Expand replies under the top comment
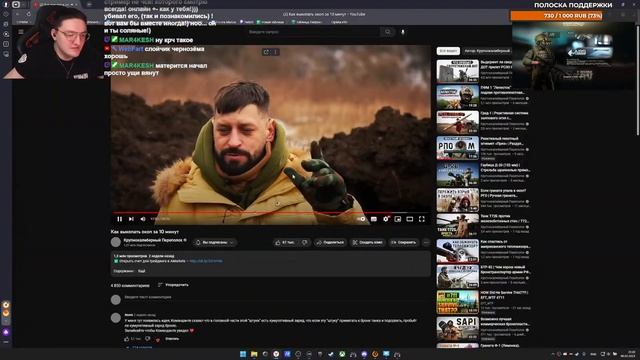The image size is (640, 360). [x=139, y=347]
